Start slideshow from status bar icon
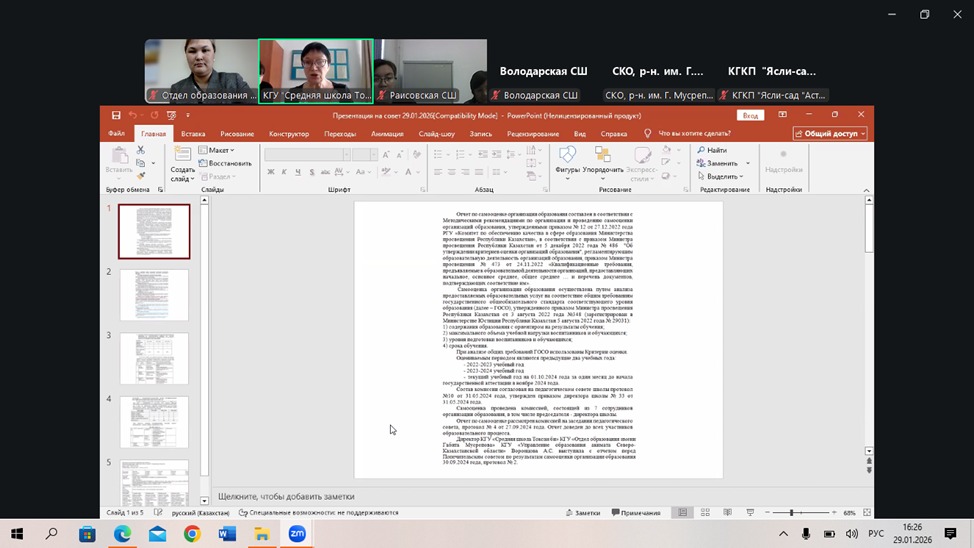 (x=749, y=513)
